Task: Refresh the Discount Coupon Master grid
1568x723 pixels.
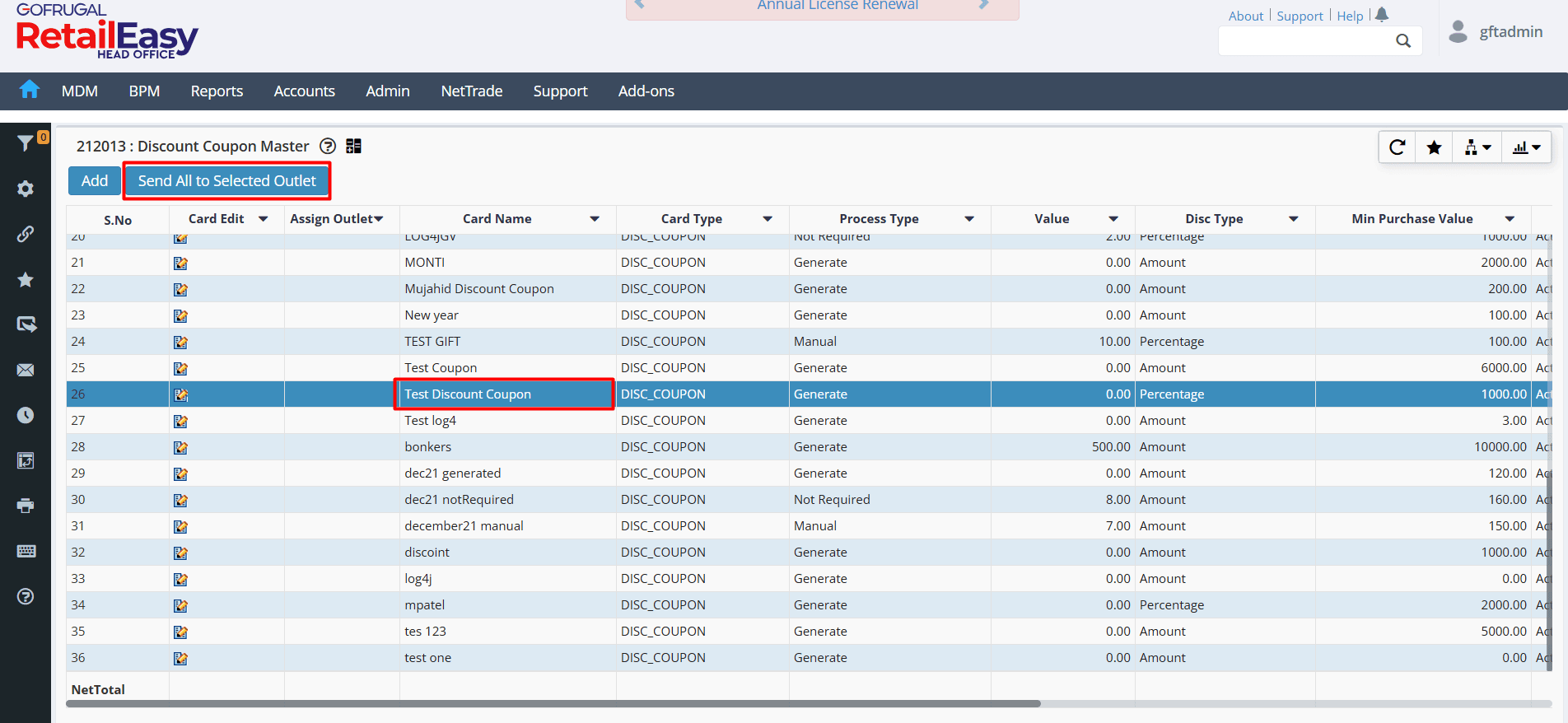Action: point(1397,147)
